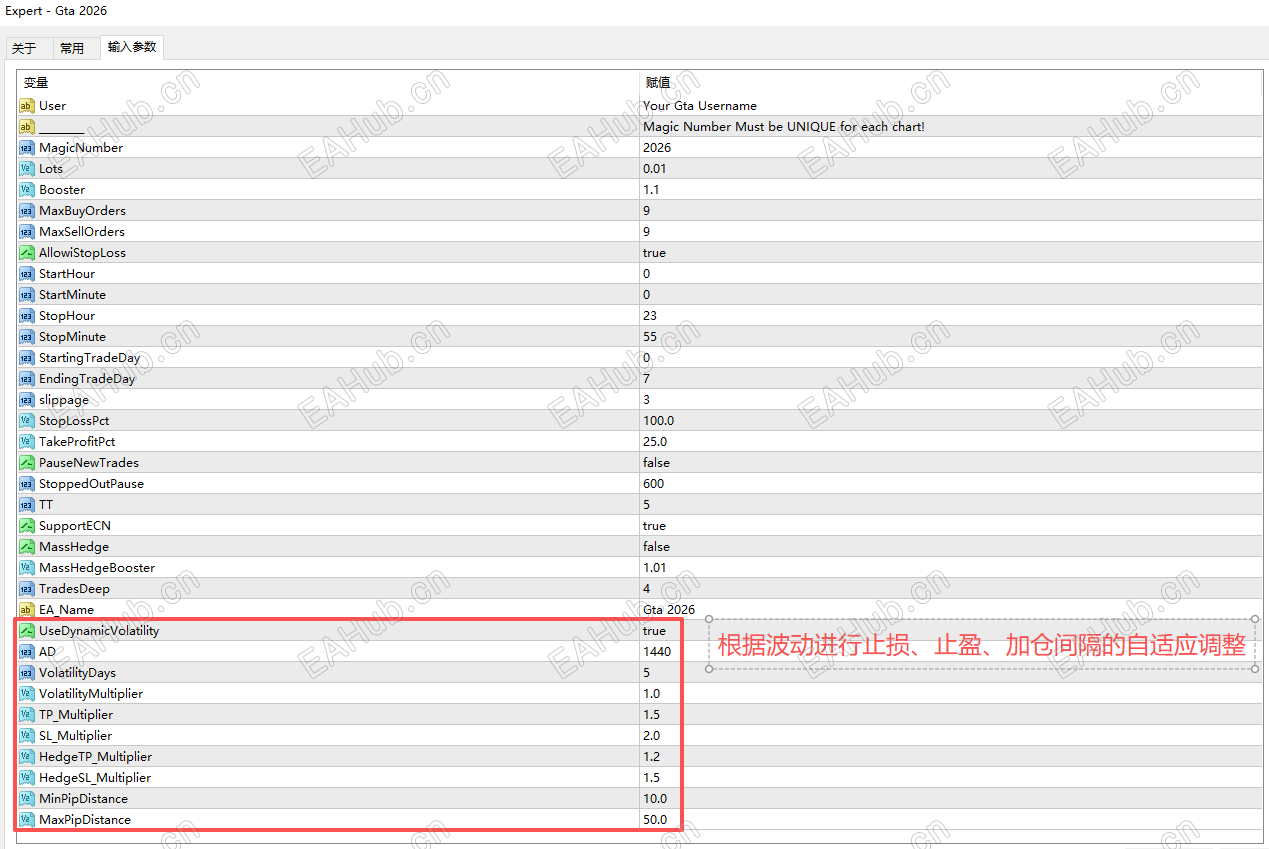Click the MassHedgeBooster double icon
This screenshot has width=1269, height=849.
click(27, 568)
